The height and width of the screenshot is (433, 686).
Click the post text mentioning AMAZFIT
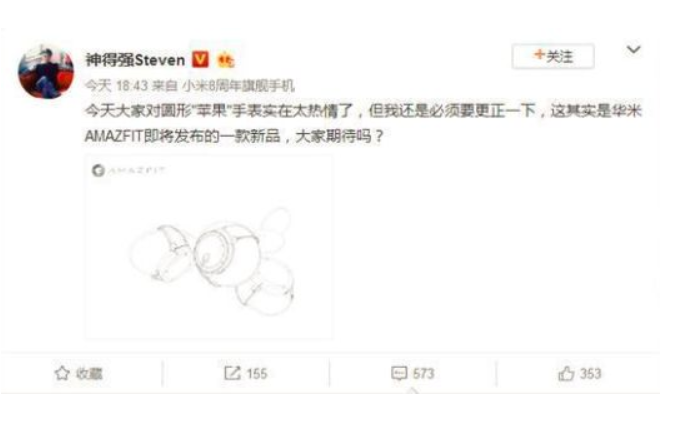coord(363,123)
